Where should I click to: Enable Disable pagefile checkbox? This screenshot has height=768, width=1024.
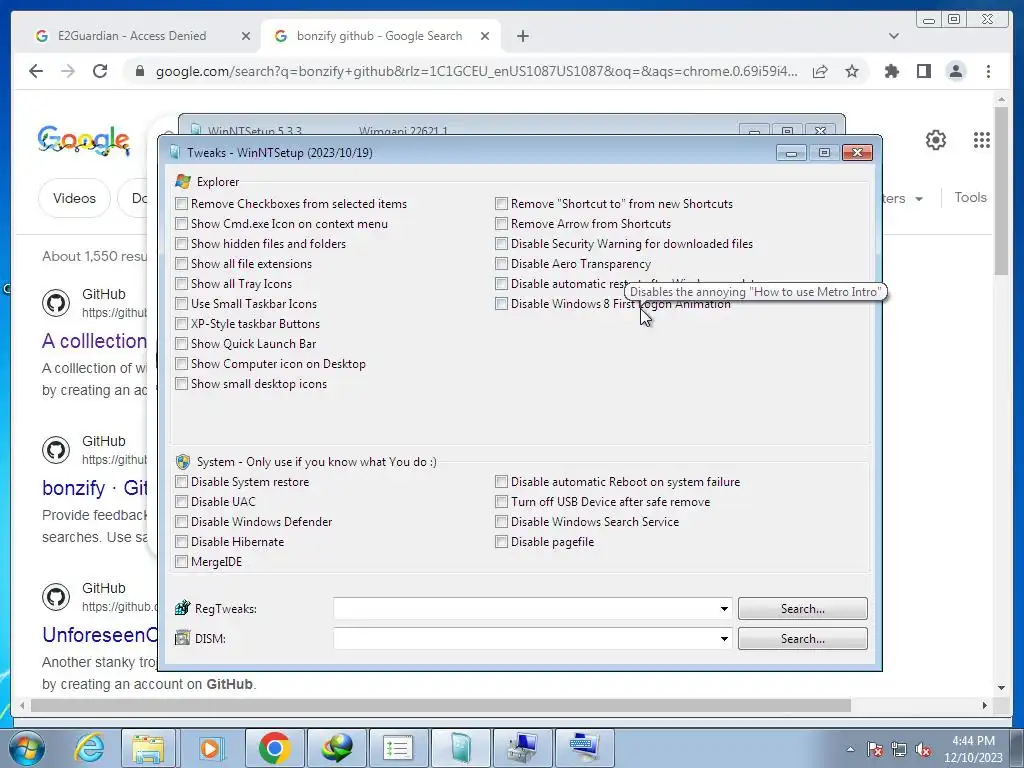501,542
